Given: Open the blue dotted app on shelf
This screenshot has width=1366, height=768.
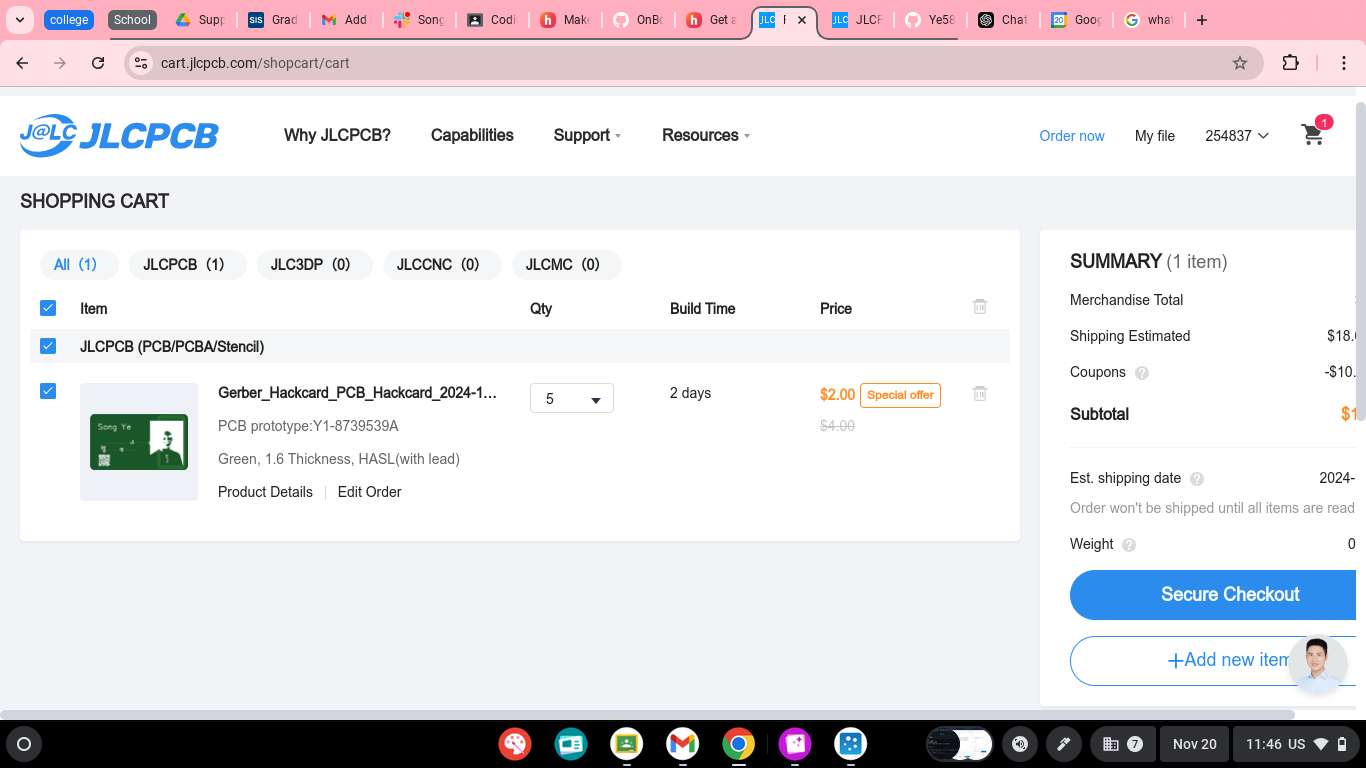Looking at the screenshot, I should [851, 744].
